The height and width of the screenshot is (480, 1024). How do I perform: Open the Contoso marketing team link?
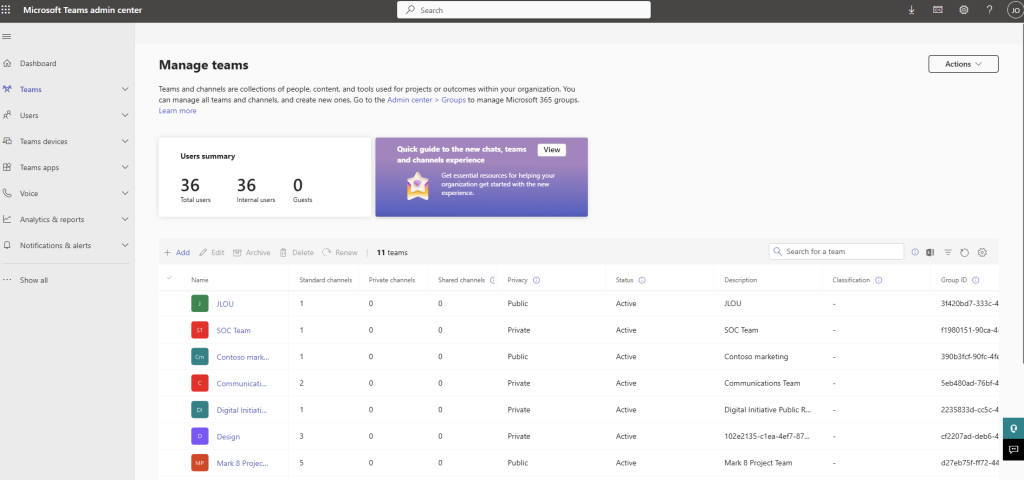tap(242, 357)
